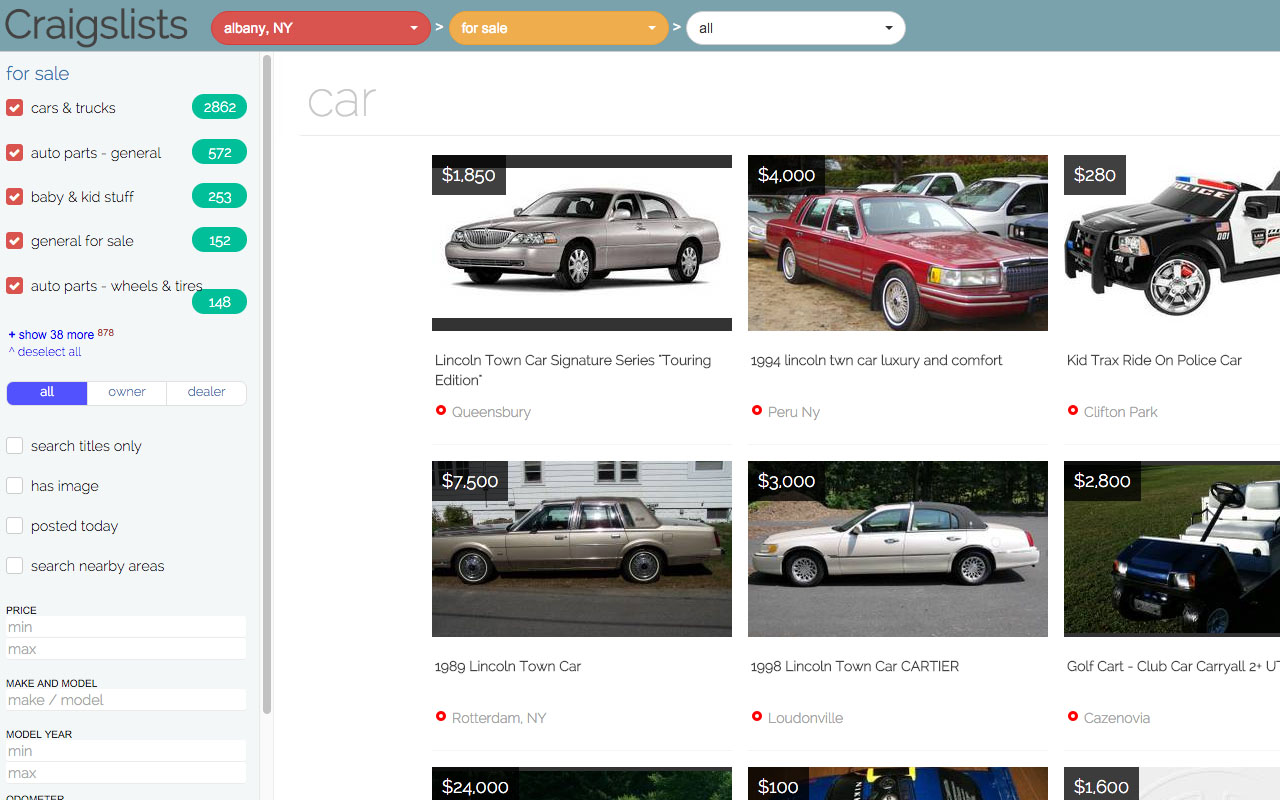The image size is (1280, 800).
Task: Click the Queensbury location text
Action: click(x=491, y=412)
